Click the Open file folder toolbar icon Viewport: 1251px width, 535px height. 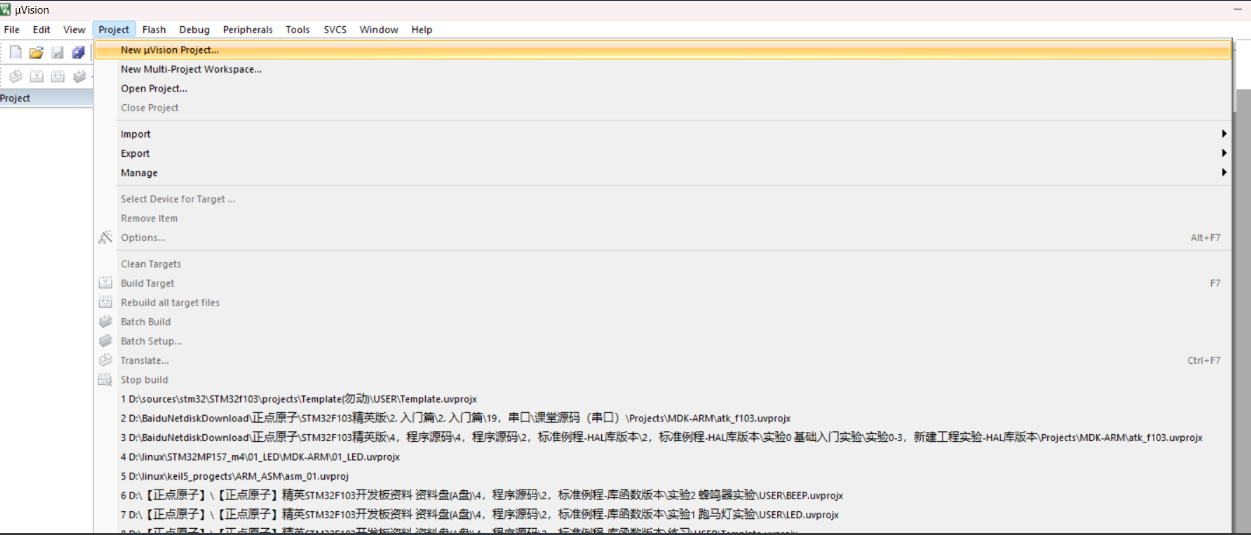(36, 52)
